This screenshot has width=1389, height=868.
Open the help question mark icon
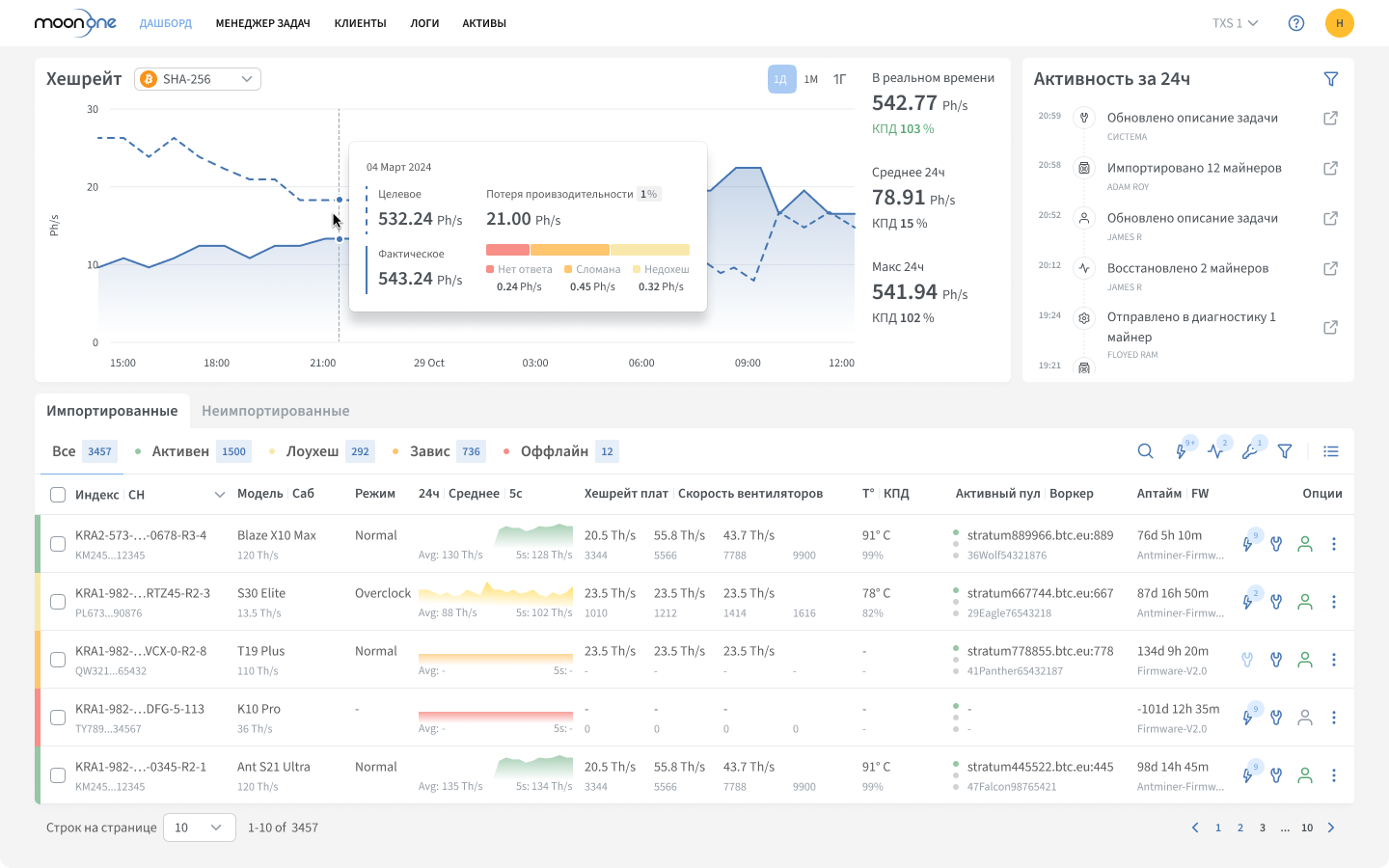[x=1296, y=23]
